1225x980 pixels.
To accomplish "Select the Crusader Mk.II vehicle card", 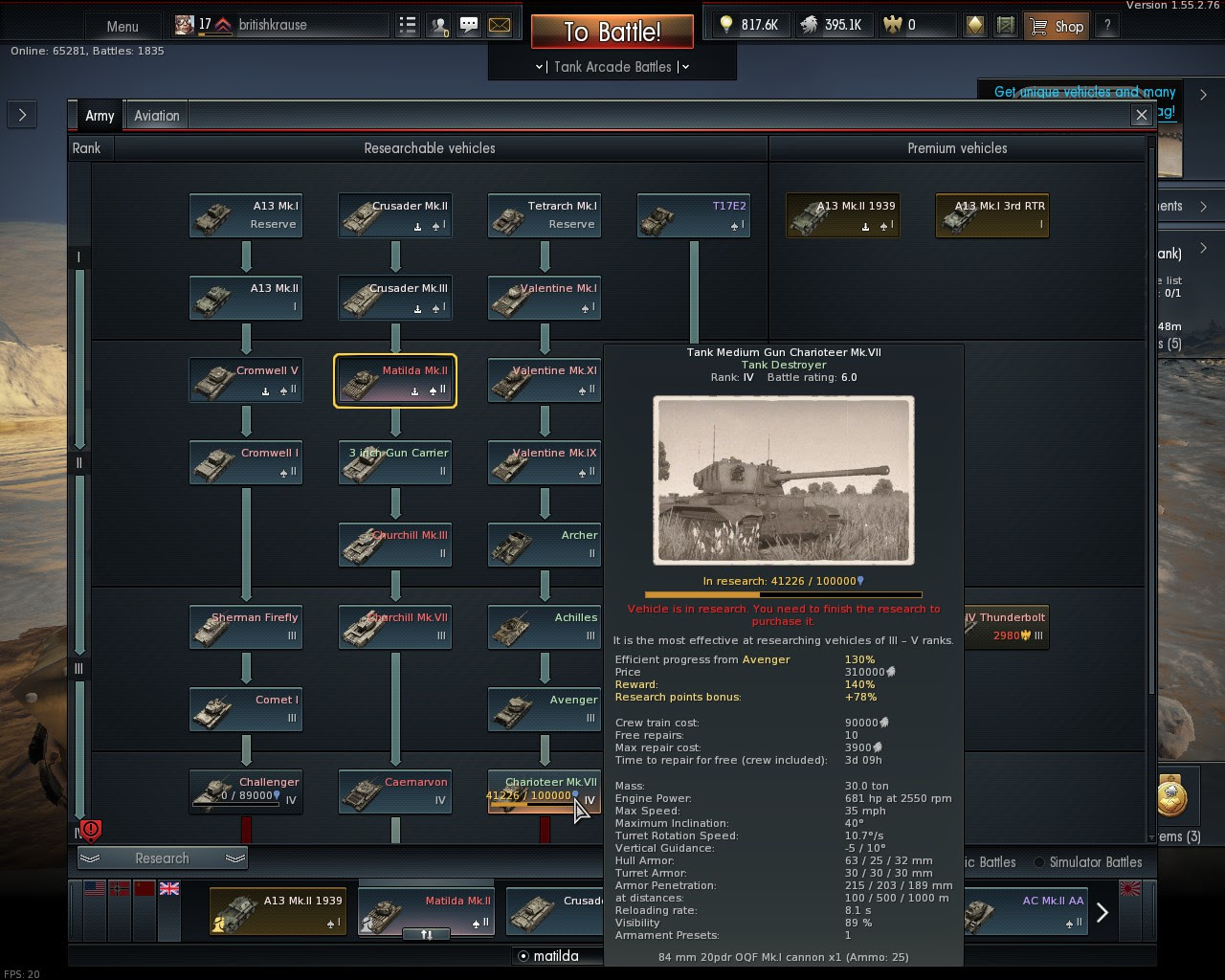I will pyautogui.click(x=395, y=215).
